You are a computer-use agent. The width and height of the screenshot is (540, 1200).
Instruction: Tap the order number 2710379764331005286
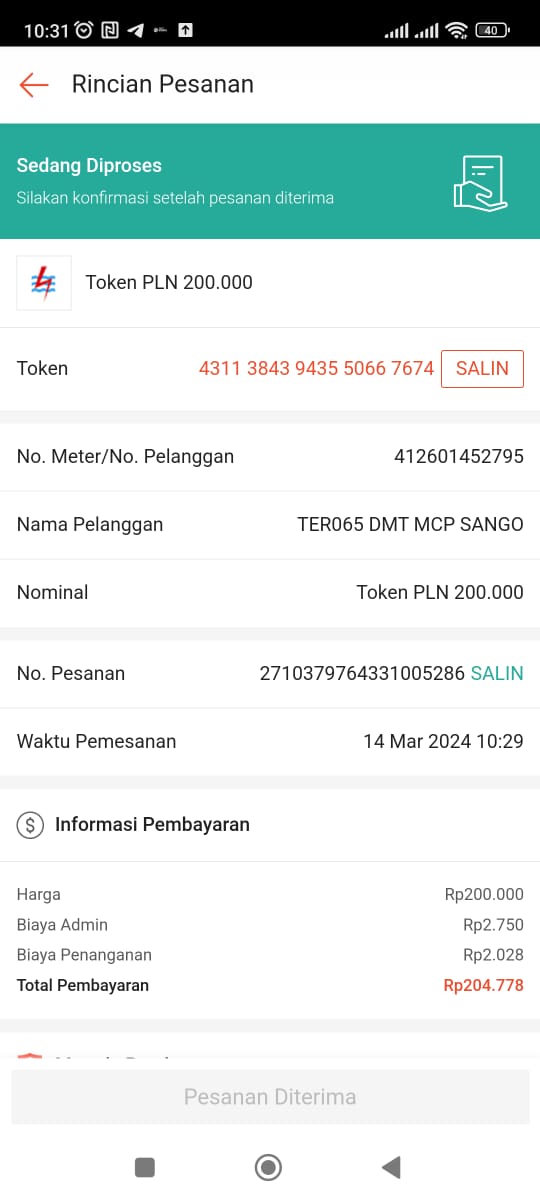[x=362, y=673]
